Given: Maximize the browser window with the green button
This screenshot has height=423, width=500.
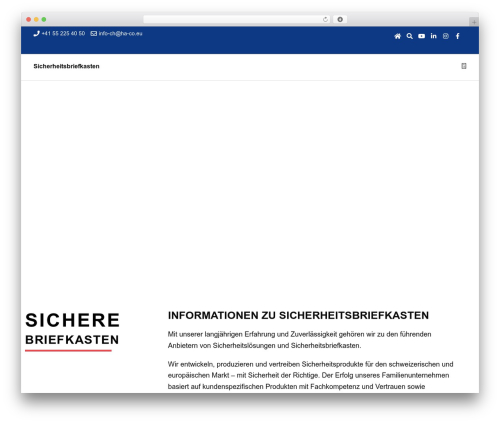Looking at the screenshot, I should [x=44, y=19].
